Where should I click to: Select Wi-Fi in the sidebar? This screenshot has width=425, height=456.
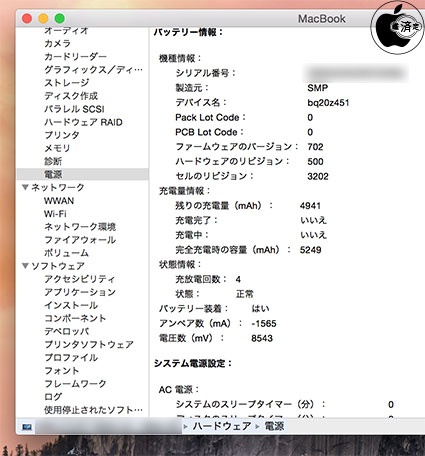point(55,214)
